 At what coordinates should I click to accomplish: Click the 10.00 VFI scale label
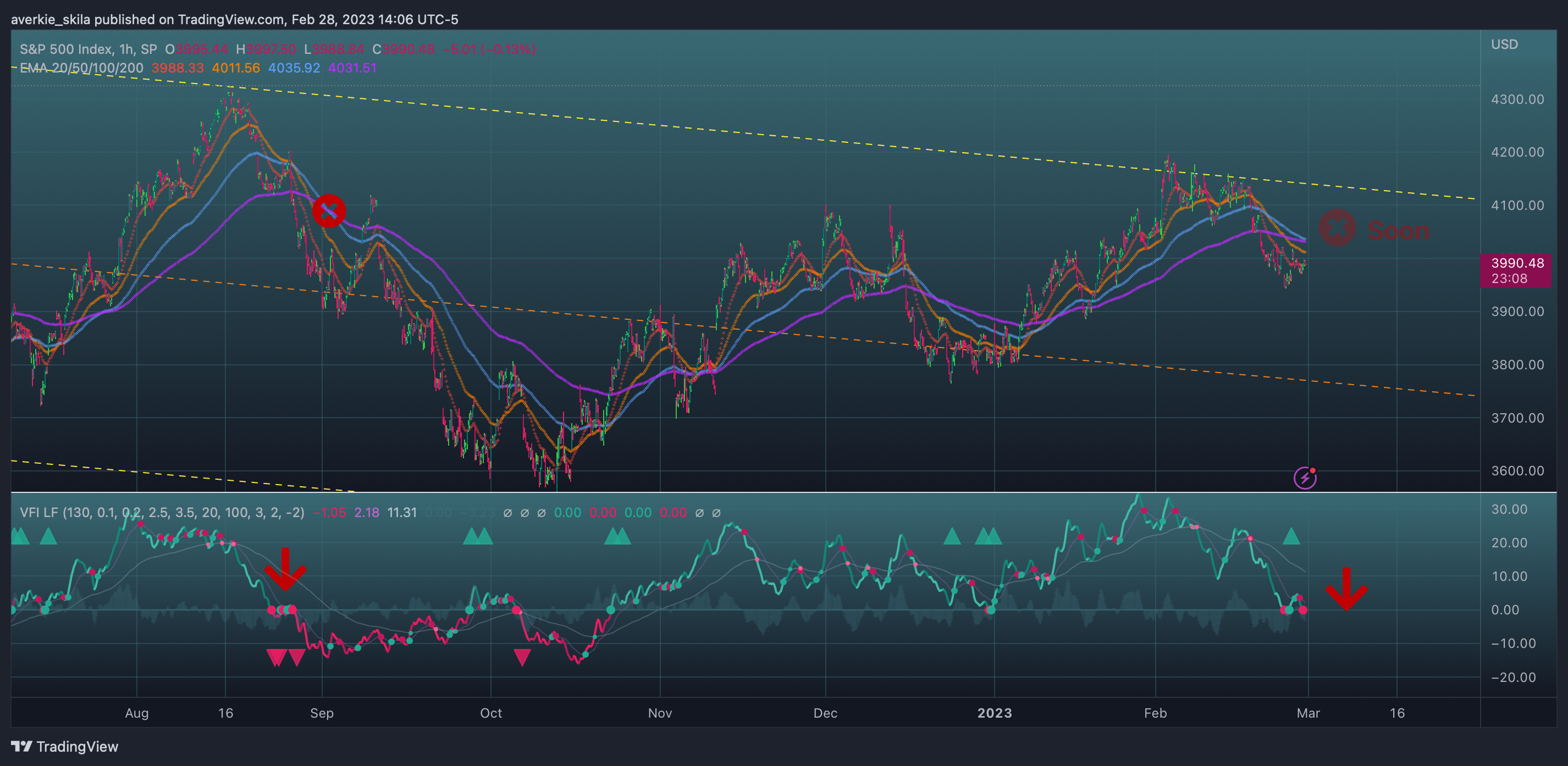(1509, 576)
